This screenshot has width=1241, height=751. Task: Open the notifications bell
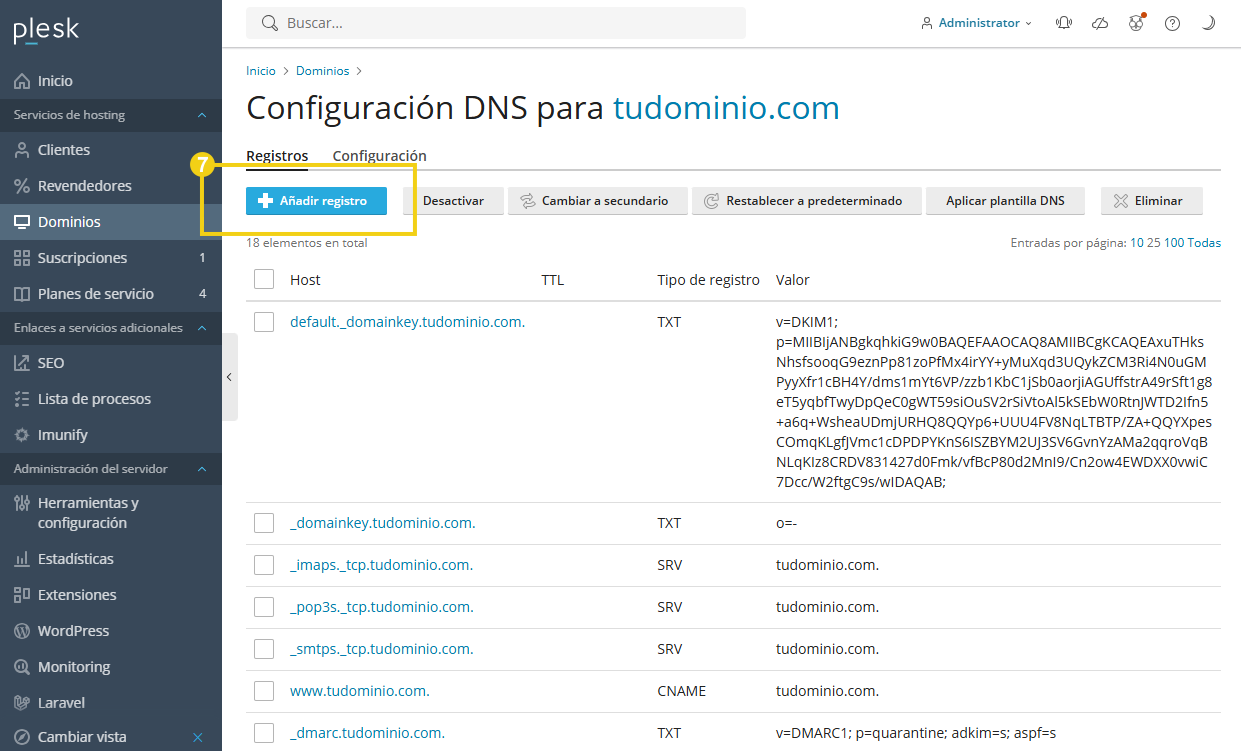click(1064, 22)
